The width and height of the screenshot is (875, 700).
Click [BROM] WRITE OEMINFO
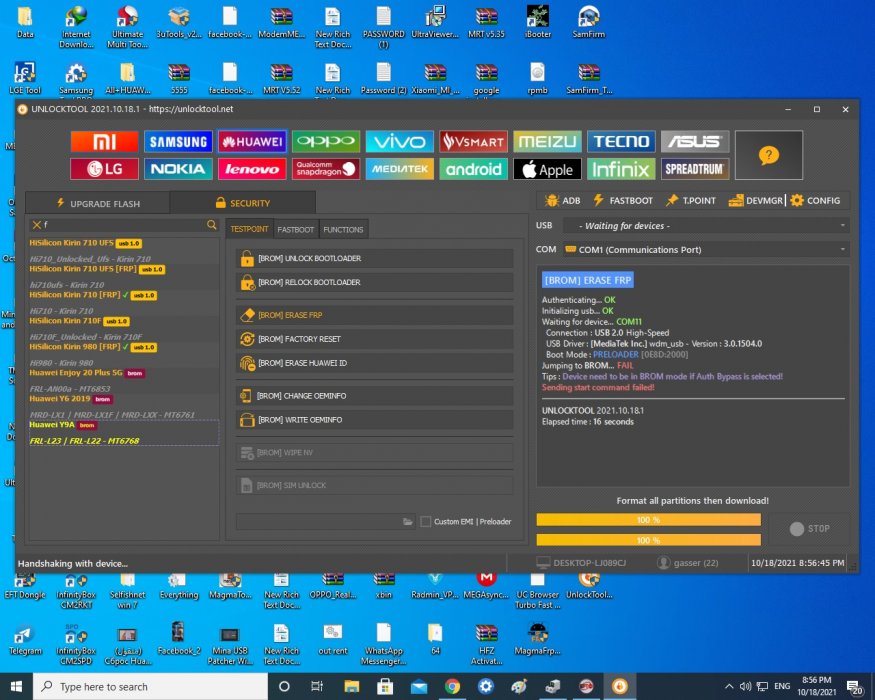point(374,420)
